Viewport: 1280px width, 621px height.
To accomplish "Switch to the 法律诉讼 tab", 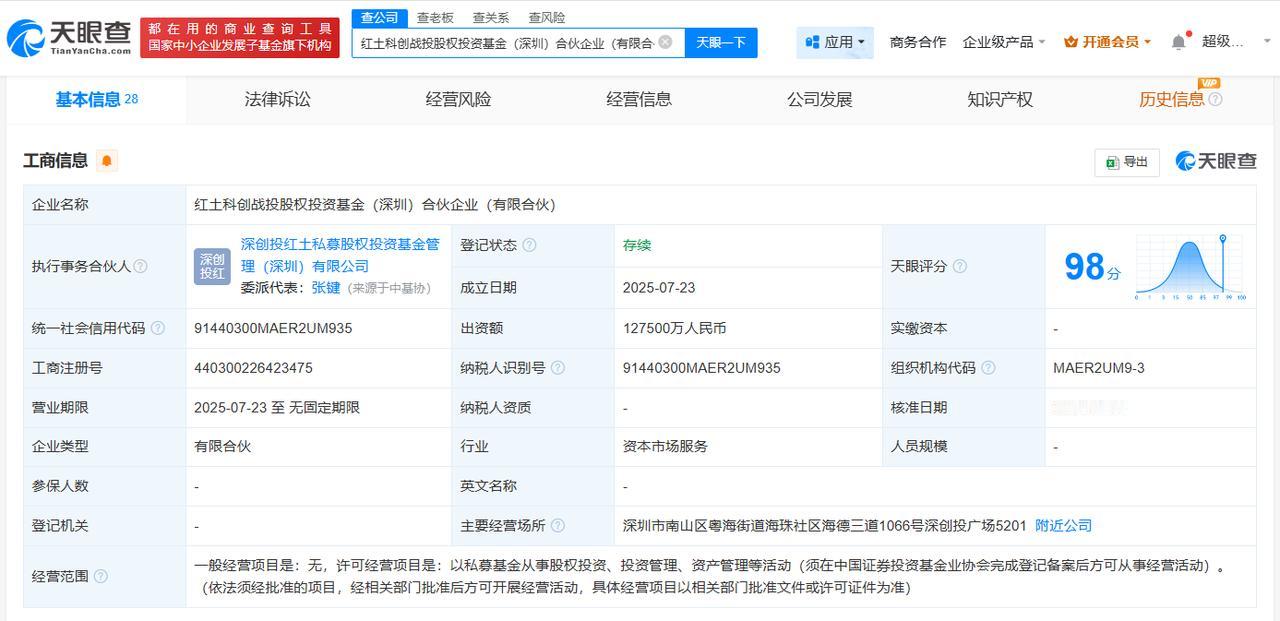I will point(278,99).
